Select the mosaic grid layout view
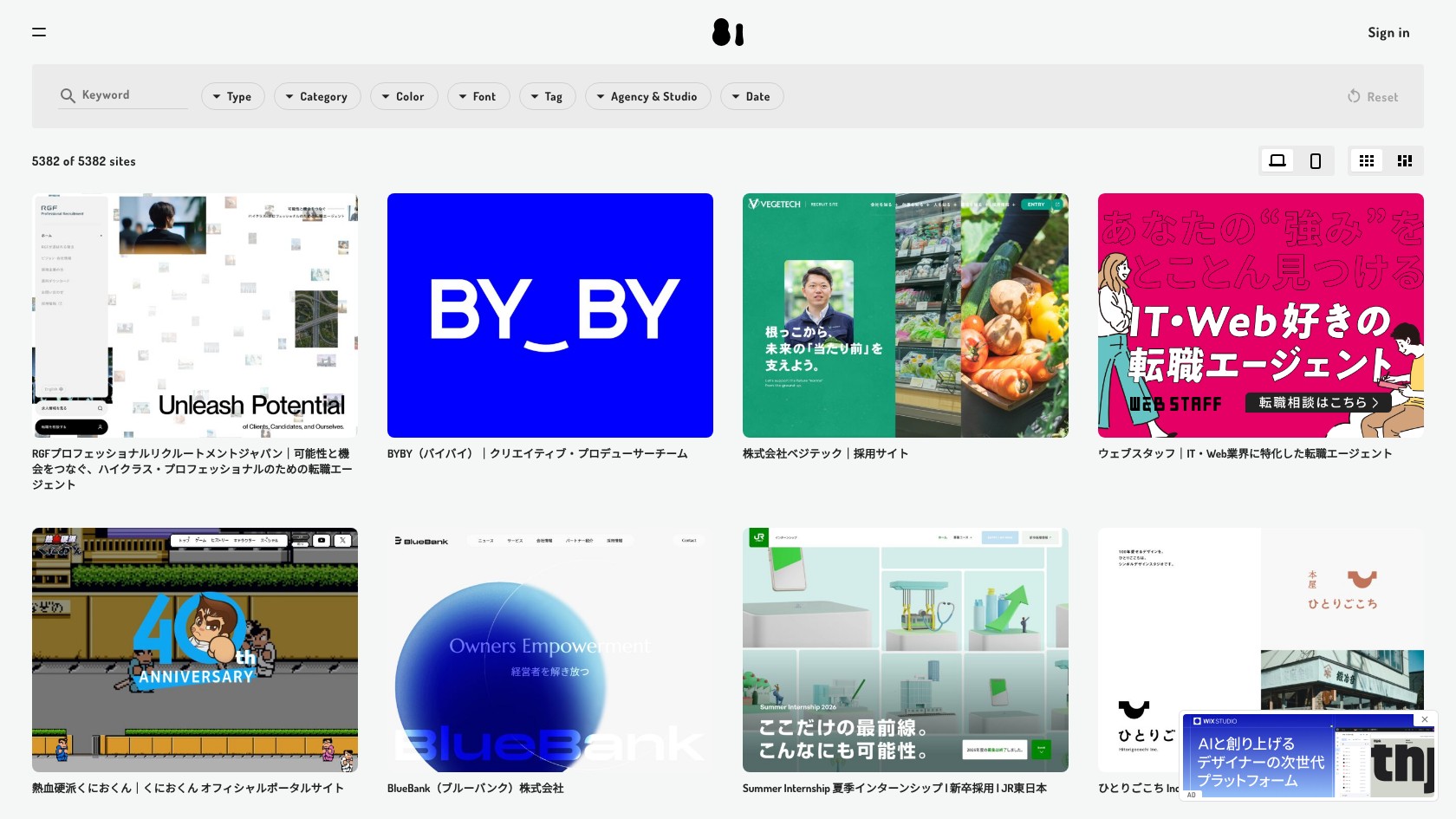Image resolution: width=1456 pixels, height=819 pixels. (1405, 160)
